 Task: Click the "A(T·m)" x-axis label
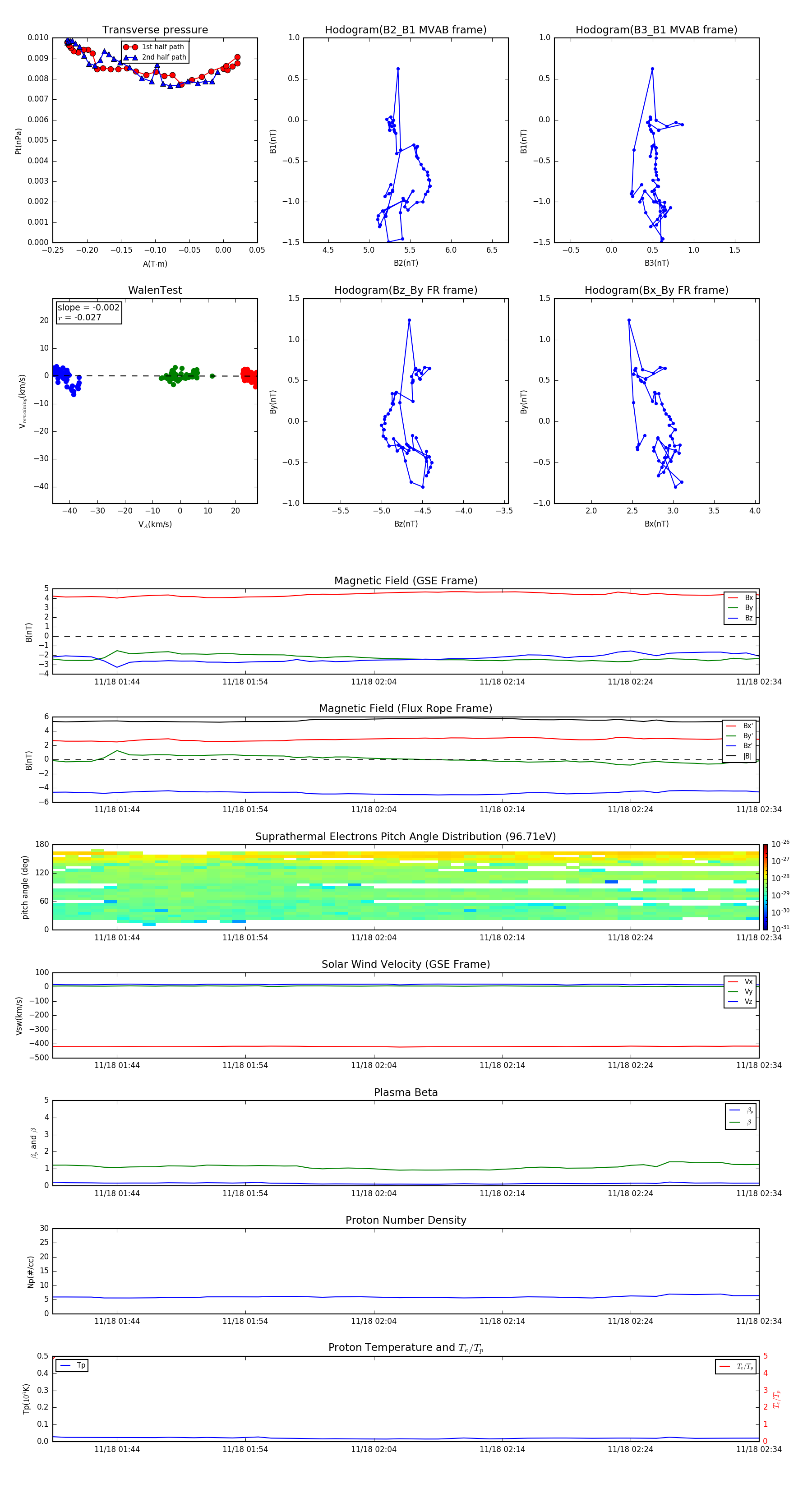[155, 264]
